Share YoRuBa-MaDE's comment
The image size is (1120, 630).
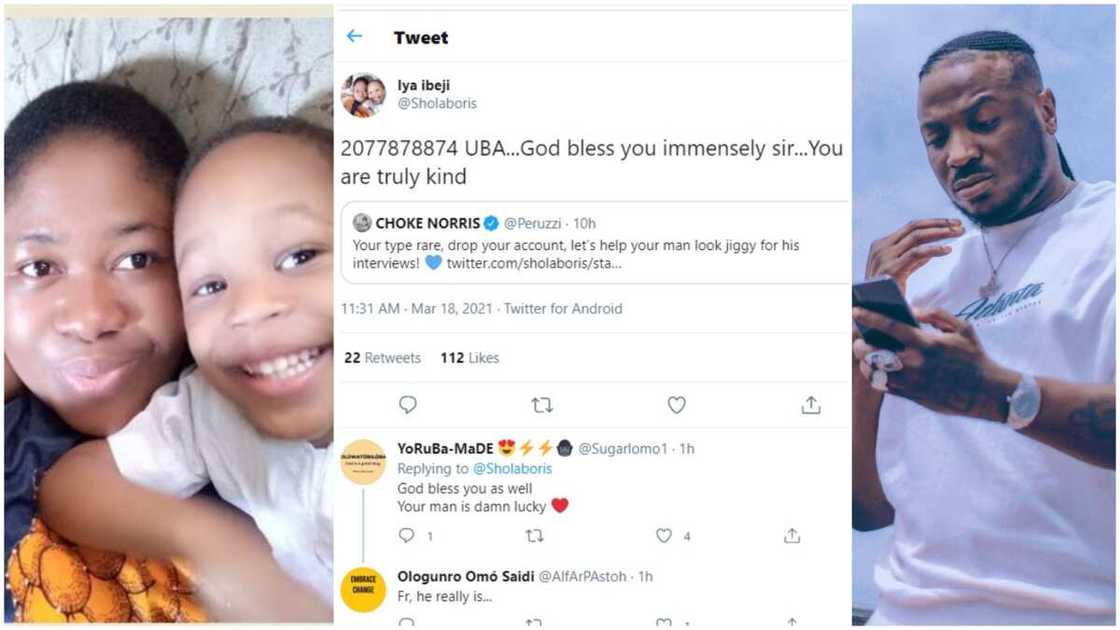click(x=792, y=536)
